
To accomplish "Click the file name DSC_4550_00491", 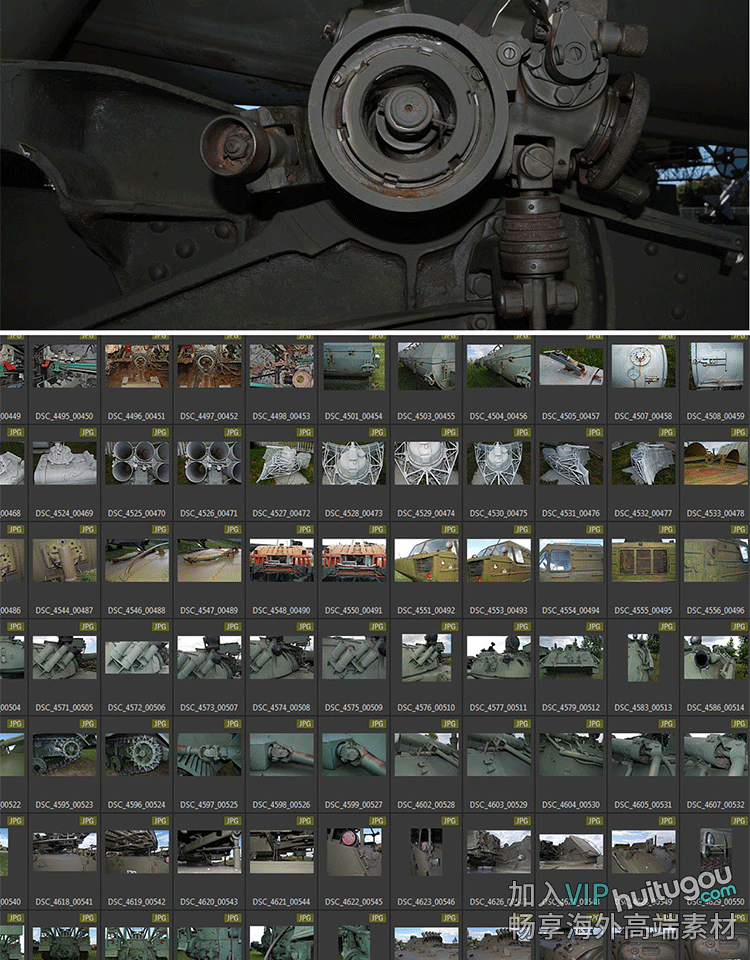I will 354,610.
